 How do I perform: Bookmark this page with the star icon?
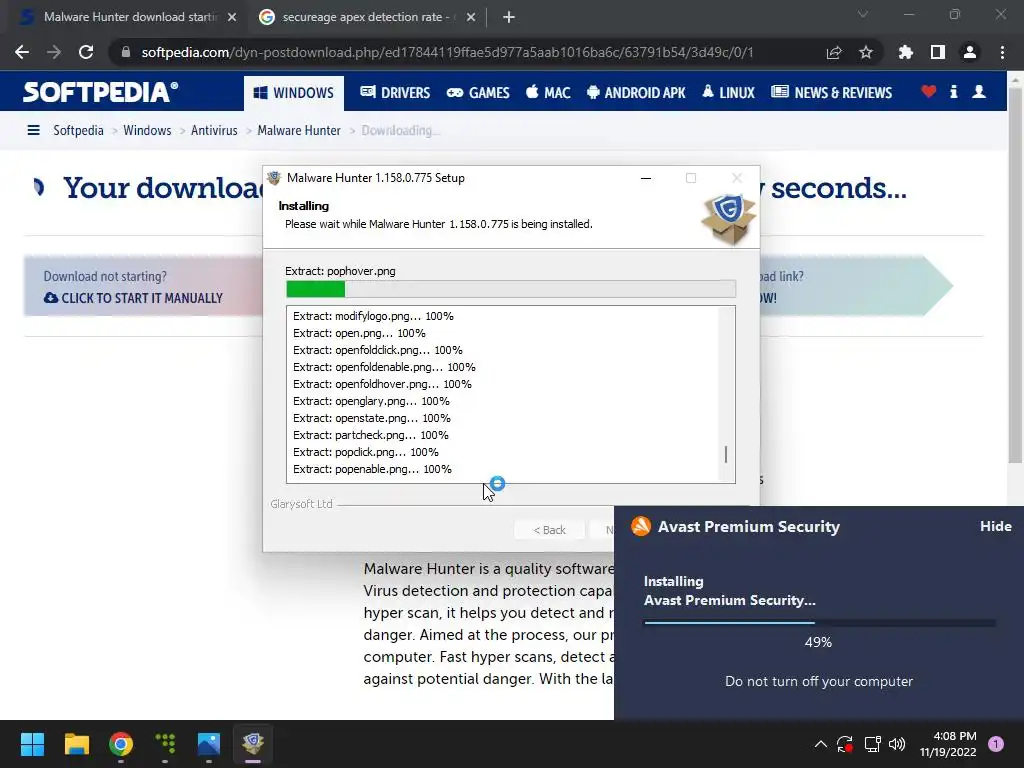coord(866,52)
